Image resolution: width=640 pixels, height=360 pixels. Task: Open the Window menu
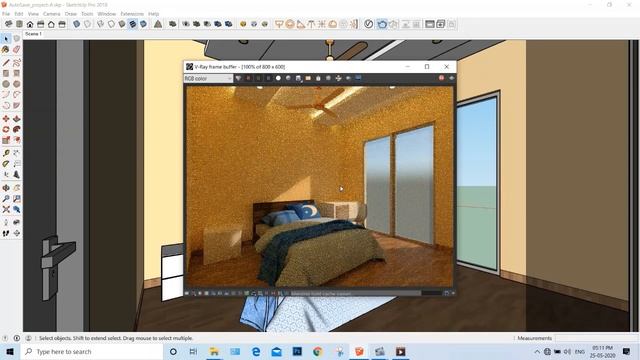point(107,14)
